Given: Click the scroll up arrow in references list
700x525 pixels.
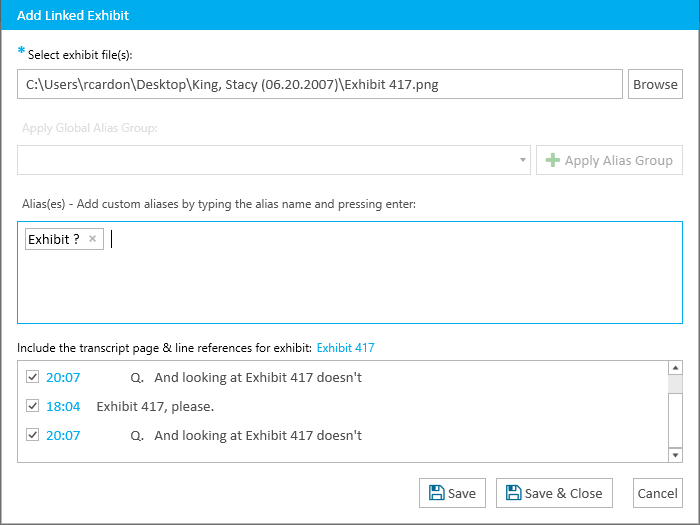Looking at the screenshot, I should click(x=675, y=368).
